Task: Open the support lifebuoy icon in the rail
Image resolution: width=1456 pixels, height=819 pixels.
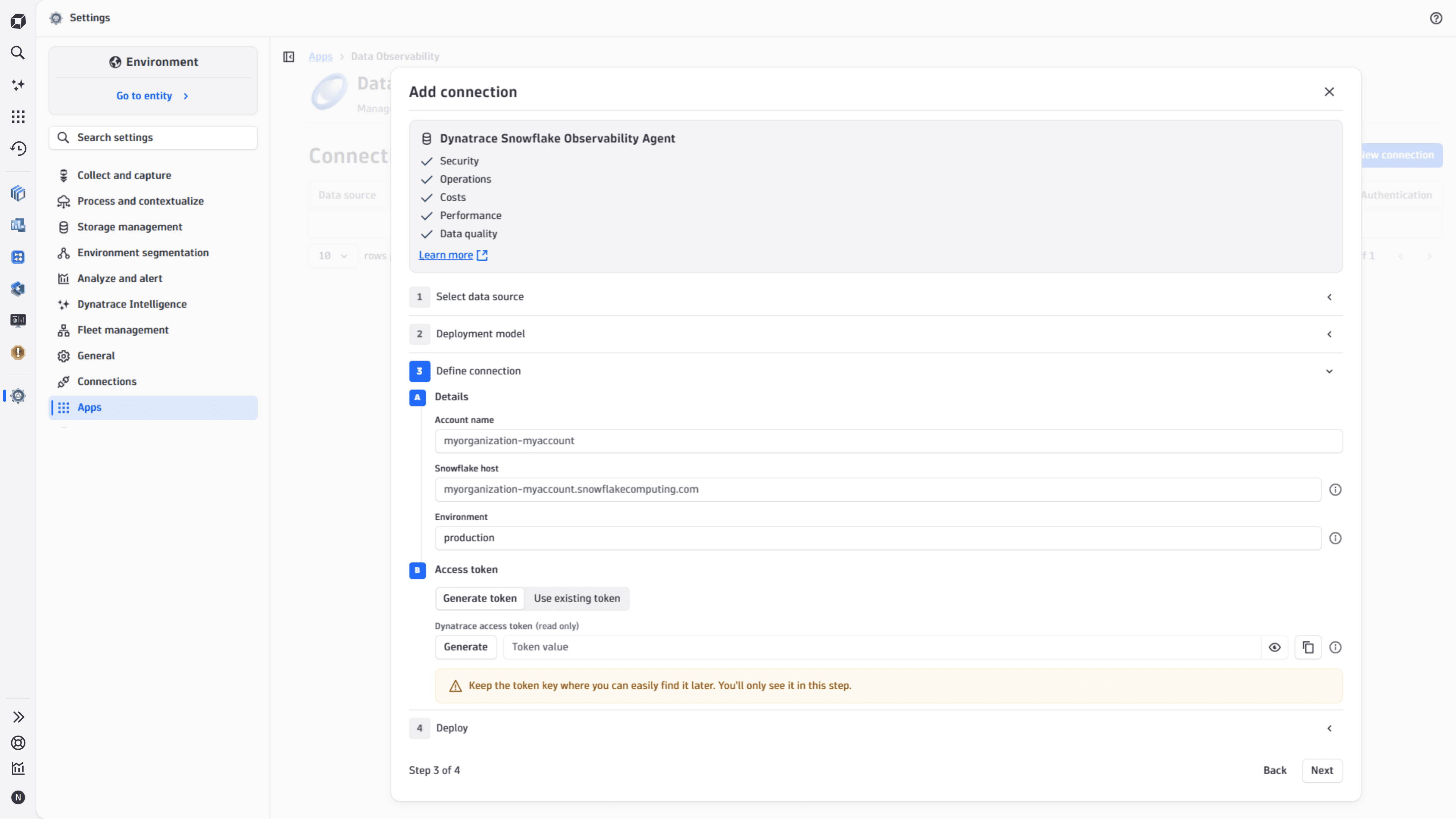Action: click(18, 743)
